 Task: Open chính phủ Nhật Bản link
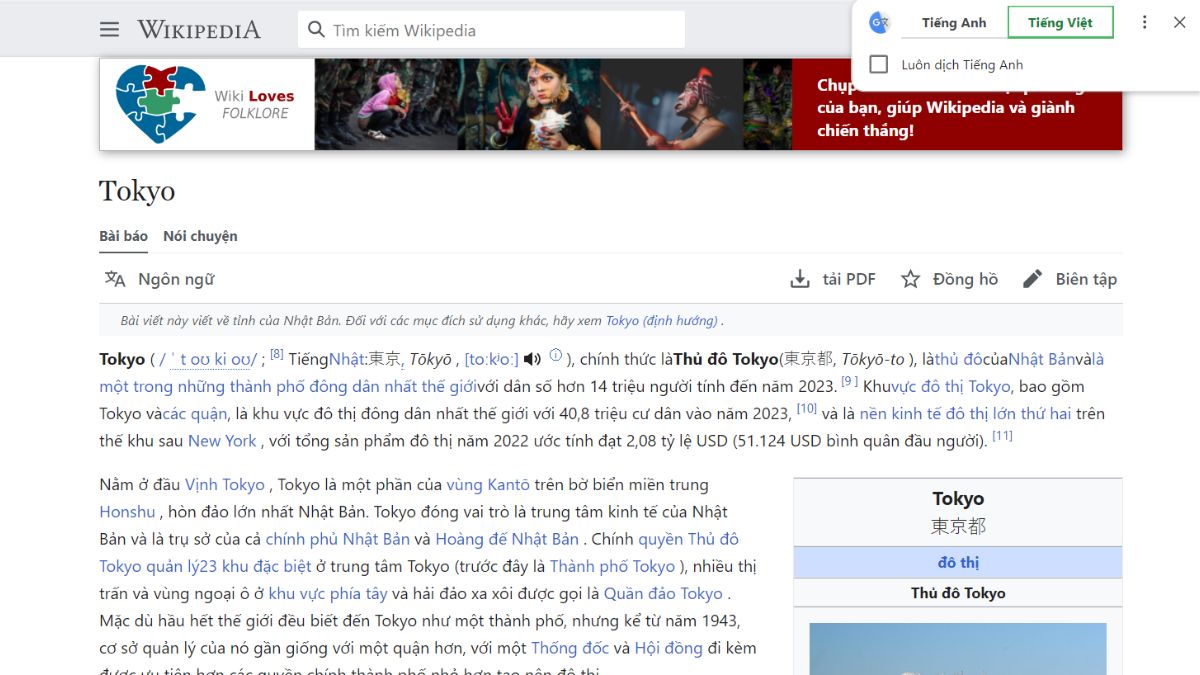(x=338, y=538)
